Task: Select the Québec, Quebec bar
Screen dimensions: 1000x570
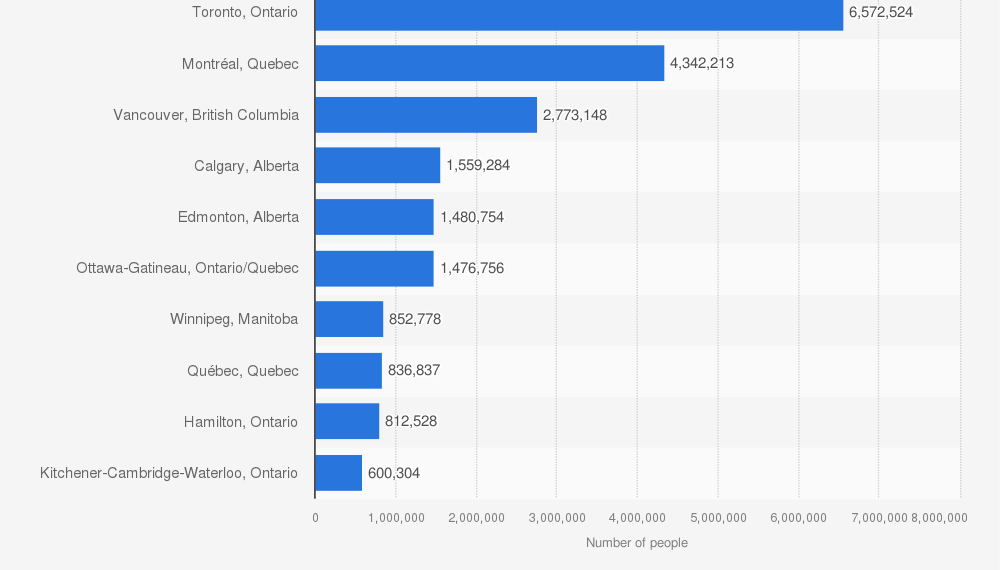Action: pos(348,370)
